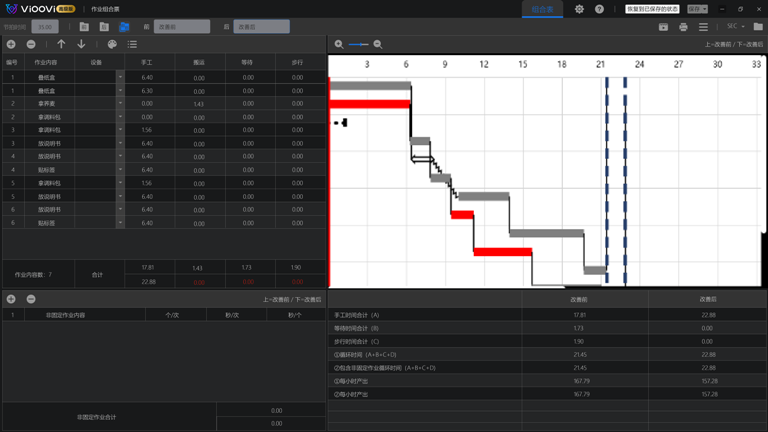This screenshot has width=768, height=432.
Task: Click the takt time field showing 35.00
Action: click(x=45, y=27)
